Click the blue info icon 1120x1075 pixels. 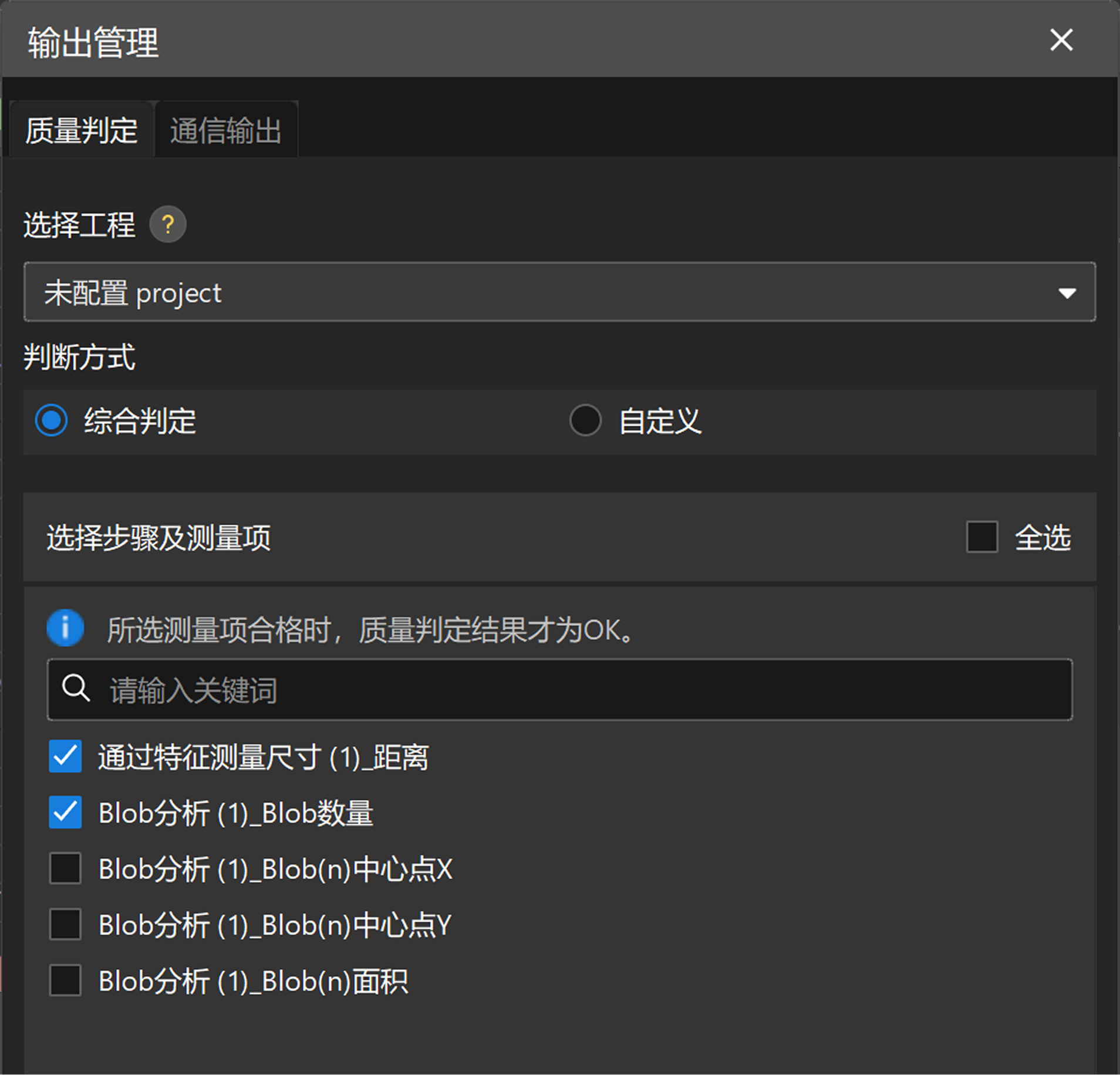pos(65,628)
